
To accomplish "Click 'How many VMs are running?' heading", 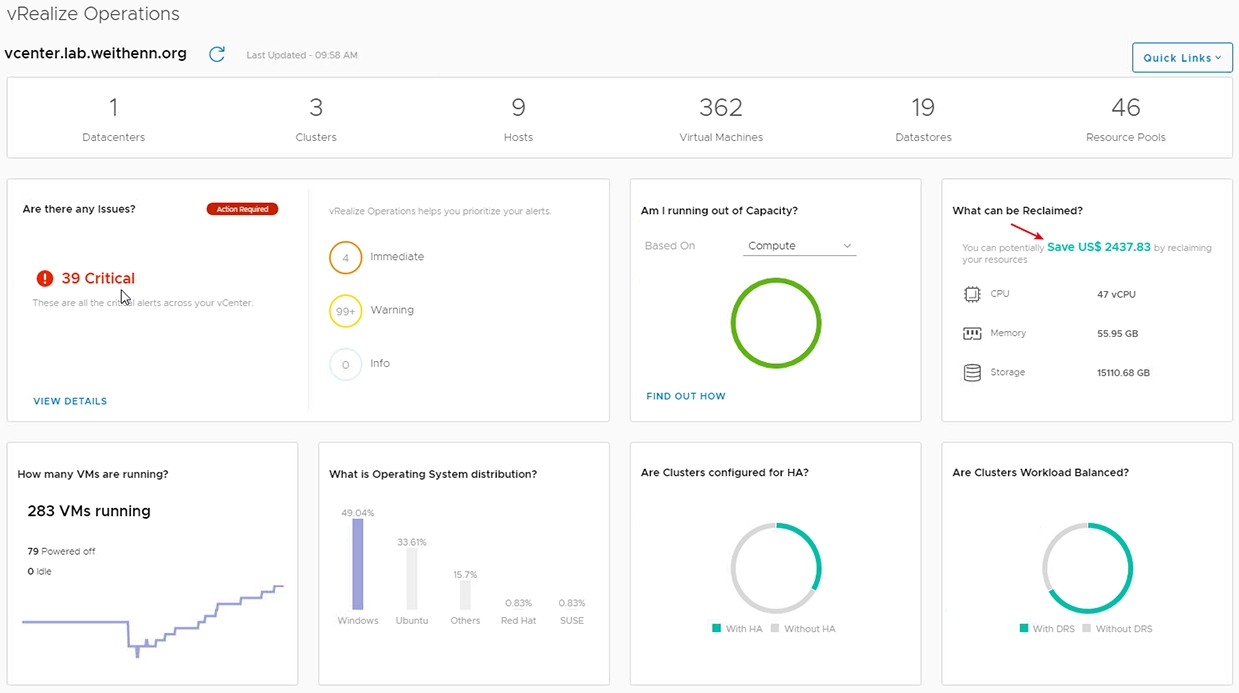I will 93,474.
